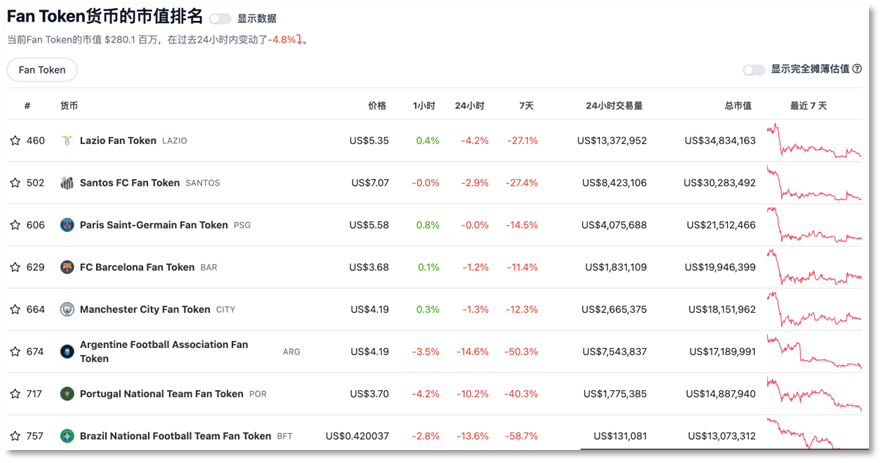Star the Lazio Fan Token row
The height and width of the screenshot is (463, 882).
click(15, 141)
